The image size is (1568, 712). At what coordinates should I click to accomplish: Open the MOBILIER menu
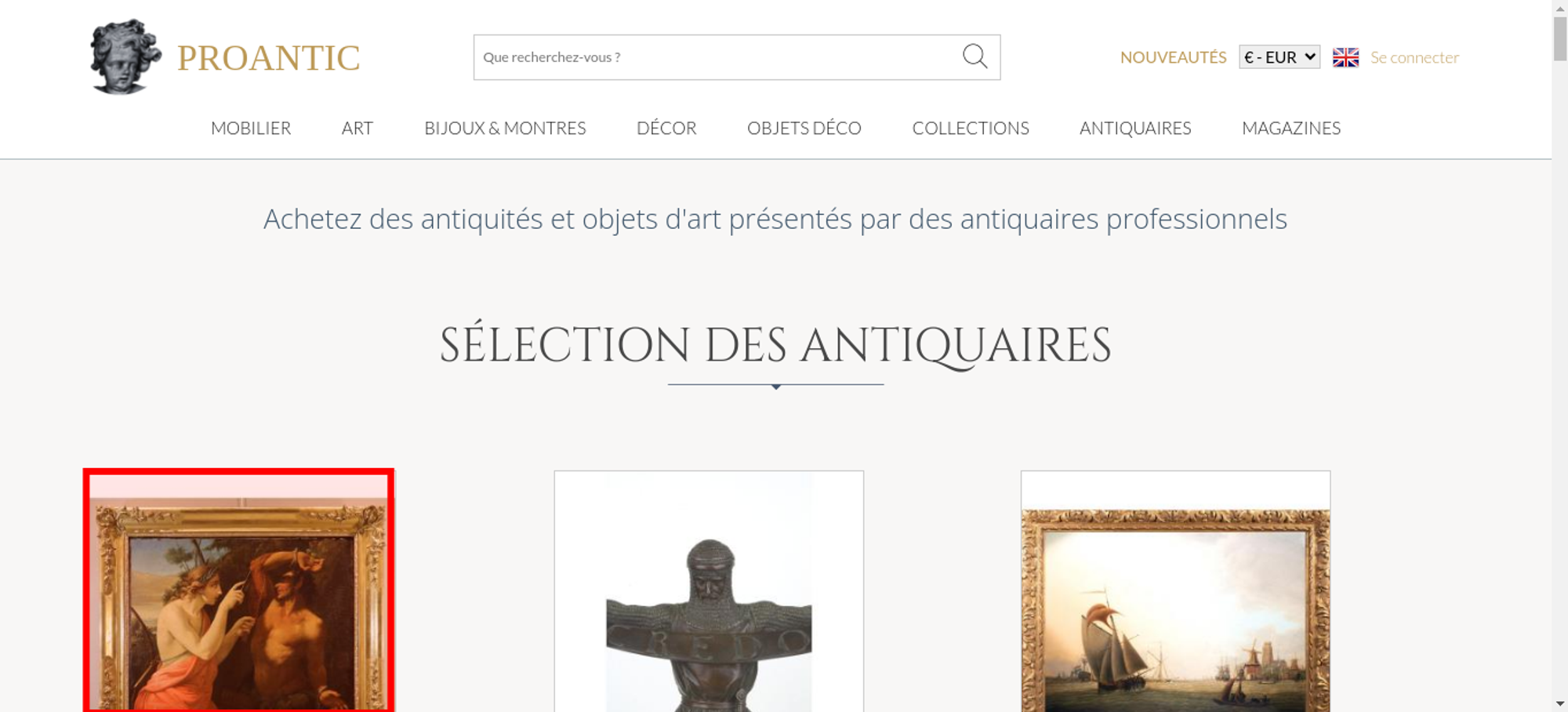[x=251, y=128]
